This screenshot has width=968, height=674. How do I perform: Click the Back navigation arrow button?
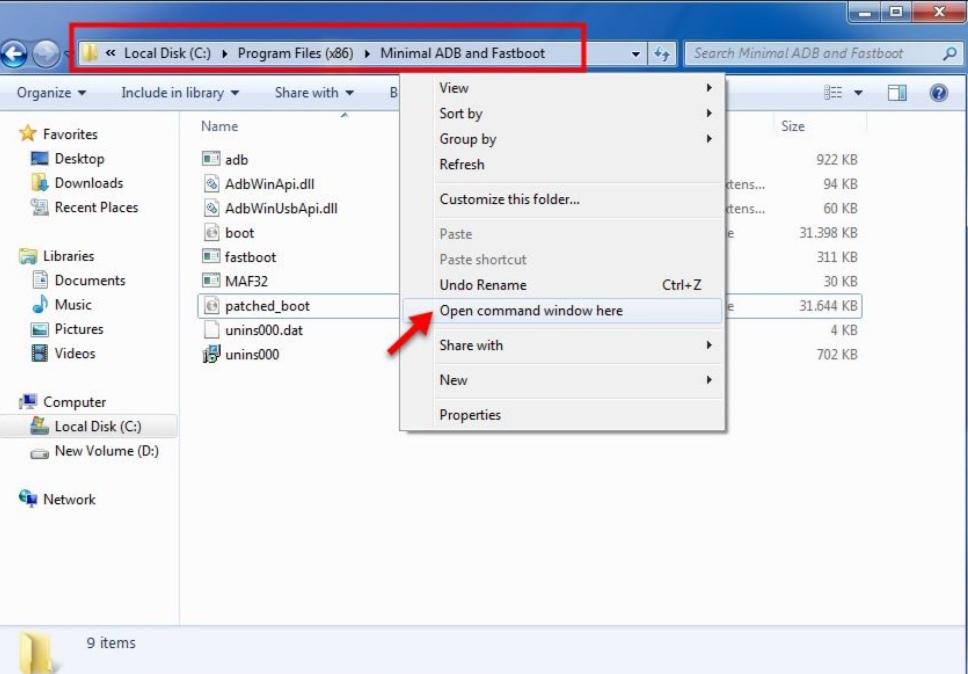point(14,54)
